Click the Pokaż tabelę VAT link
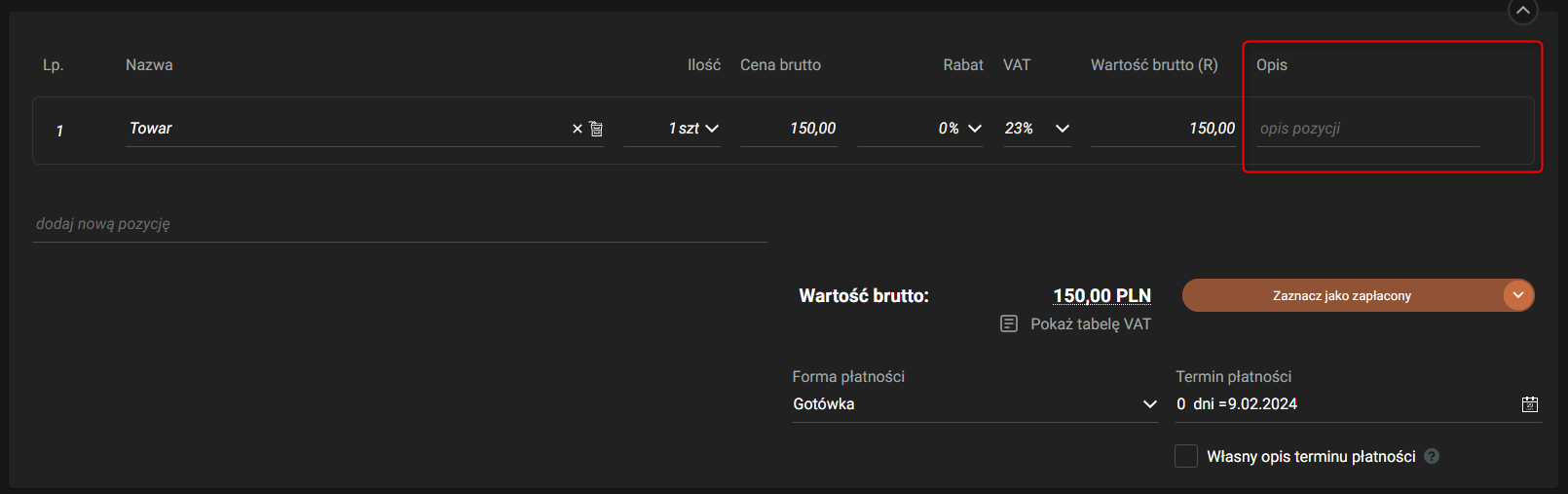Screen dimensions: 1568x494 (1090, 323)
